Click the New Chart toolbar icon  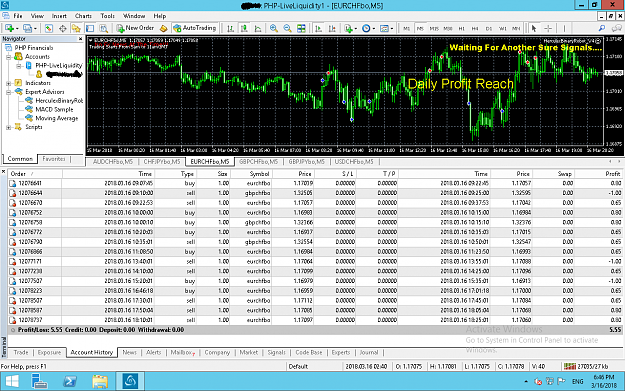pos(9,28)
